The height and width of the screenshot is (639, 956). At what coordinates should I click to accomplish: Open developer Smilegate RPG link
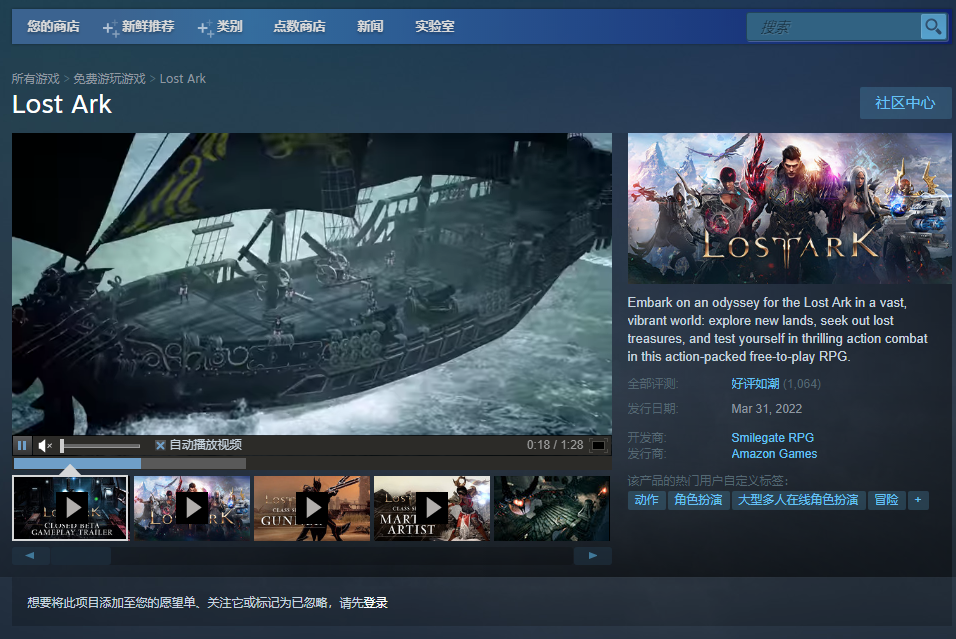772,437
